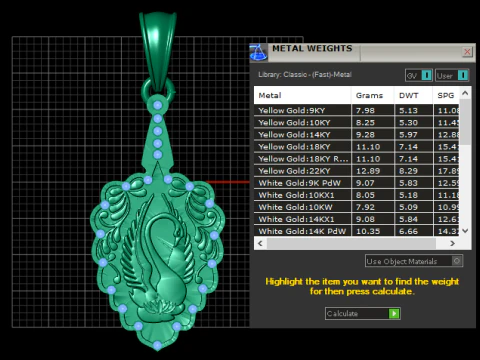Sort table by Metal column header
The height and width of the screenshot is (360, 480).
tap(302, 95)
